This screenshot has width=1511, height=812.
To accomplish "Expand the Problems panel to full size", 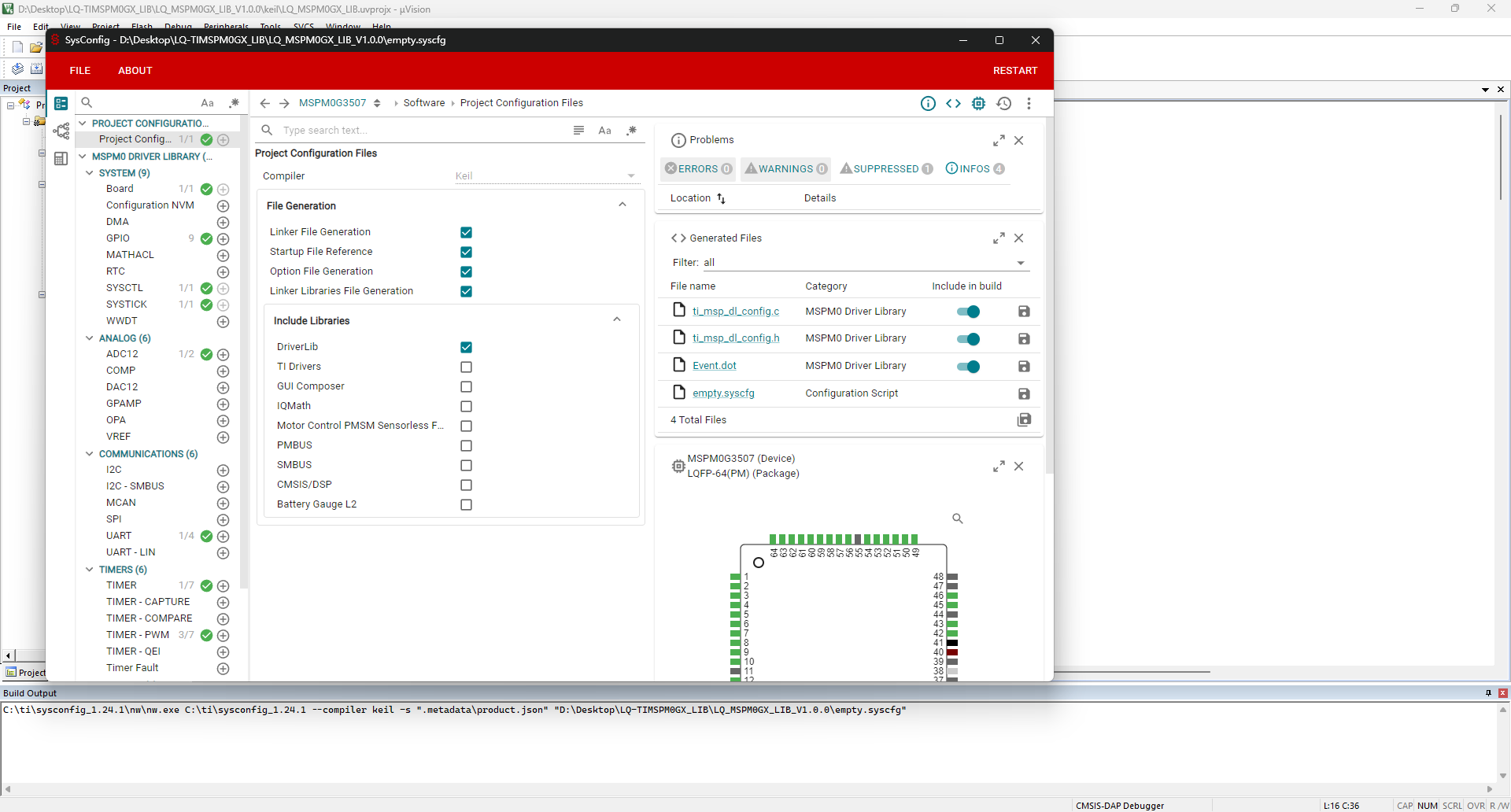I will [999, 141].
